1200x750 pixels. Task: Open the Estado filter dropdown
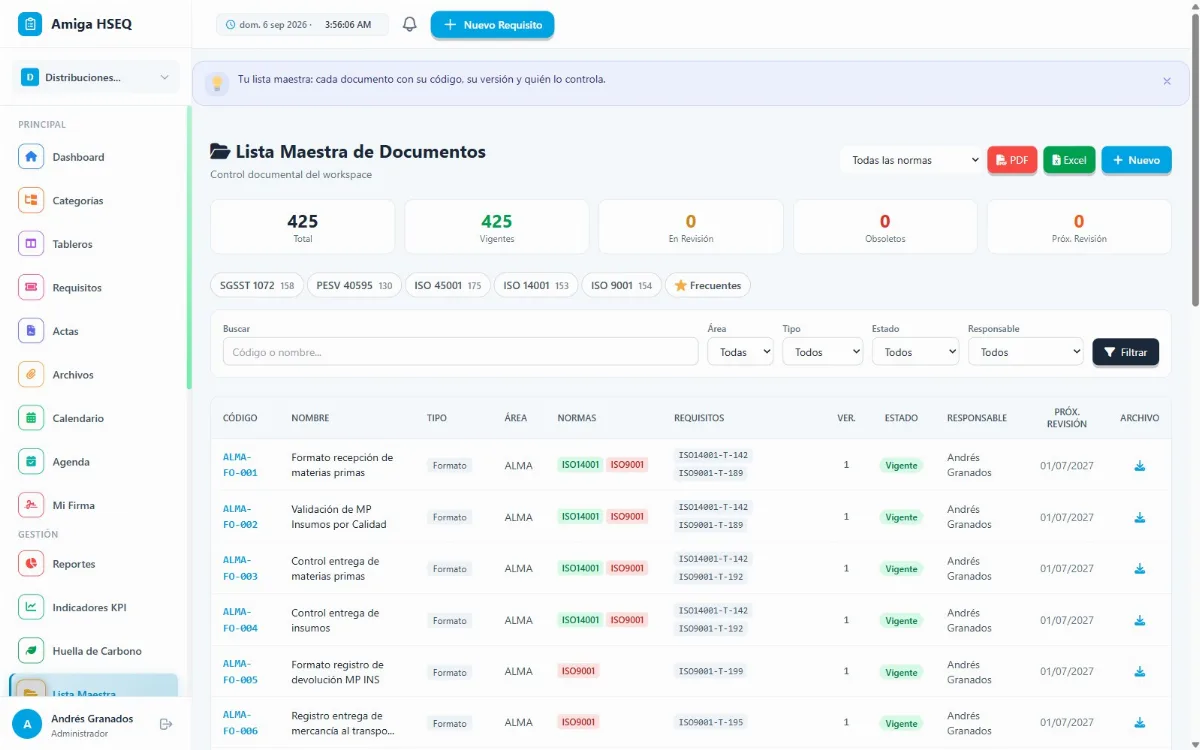pos(915,352)
